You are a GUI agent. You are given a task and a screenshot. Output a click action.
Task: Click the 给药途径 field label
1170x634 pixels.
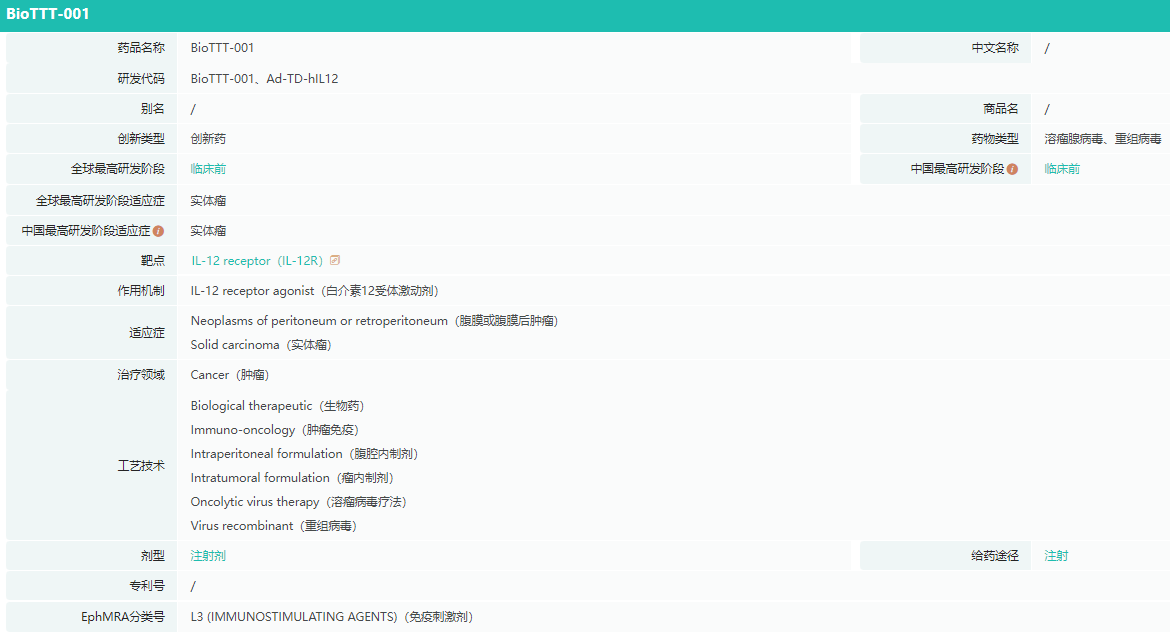[995, 556]
